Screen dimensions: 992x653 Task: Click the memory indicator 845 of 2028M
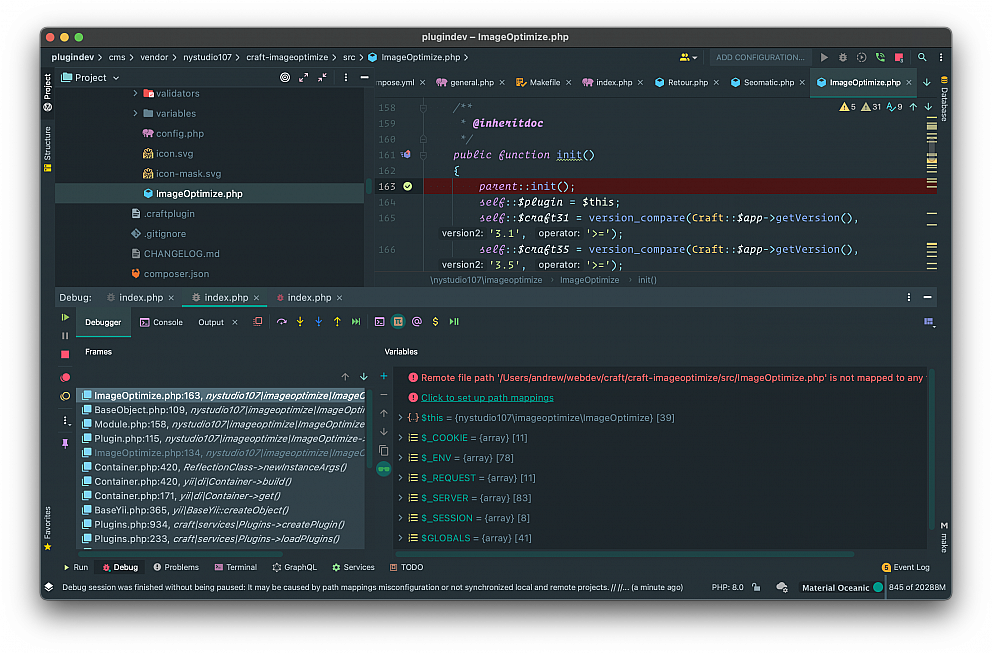pyautogui.click(x=917, y=587)
